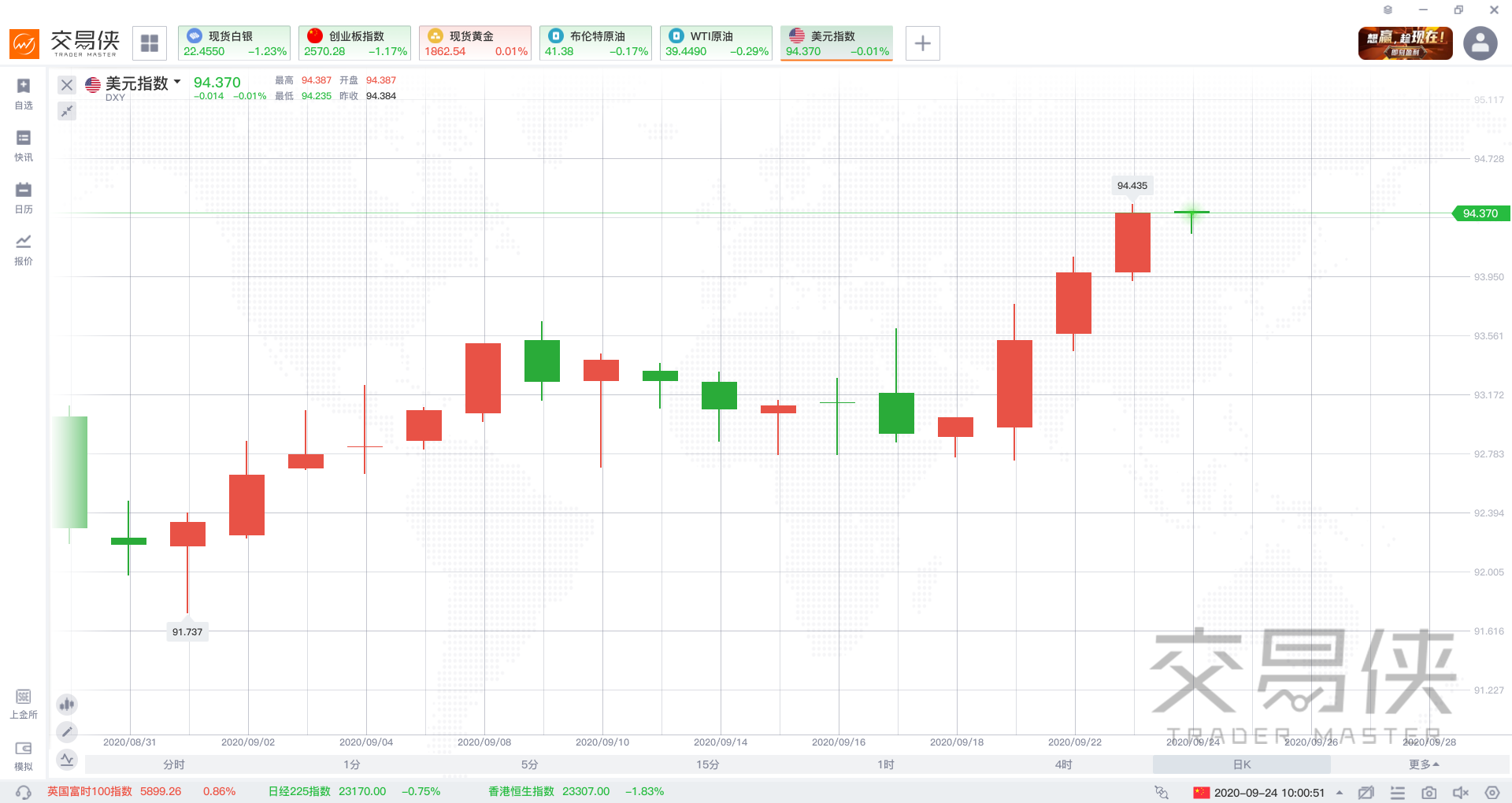This screenshot has width=1512, height=803.
Task: Close the DXY chart panel
Action: coord(67,85)
